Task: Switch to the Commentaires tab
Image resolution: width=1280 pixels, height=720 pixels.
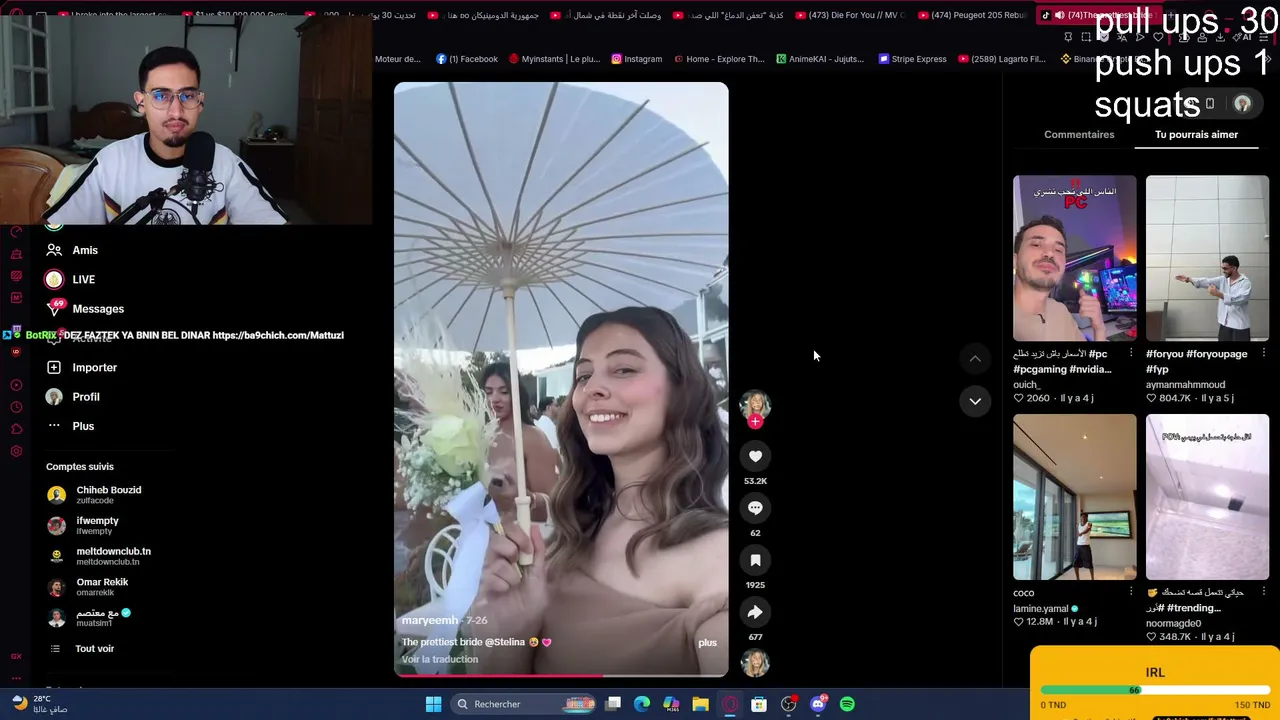Action: point(1079,134)
